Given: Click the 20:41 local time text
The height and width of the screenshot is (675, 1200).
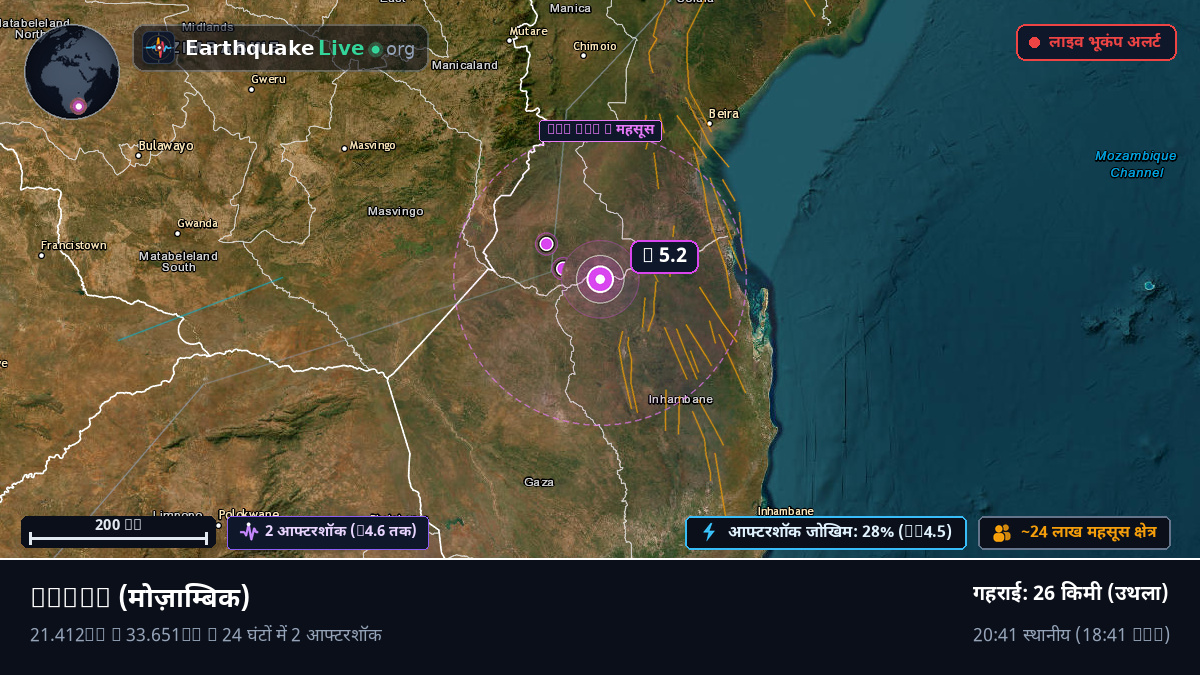Looking at the screenshot, I should click(x=1071, y=635).
